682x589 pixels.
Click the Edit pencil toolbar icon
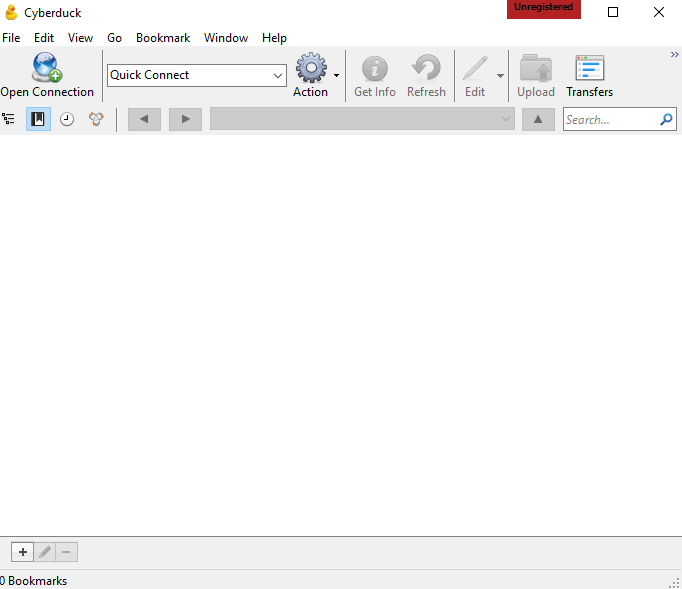click(x=474, y=68)
